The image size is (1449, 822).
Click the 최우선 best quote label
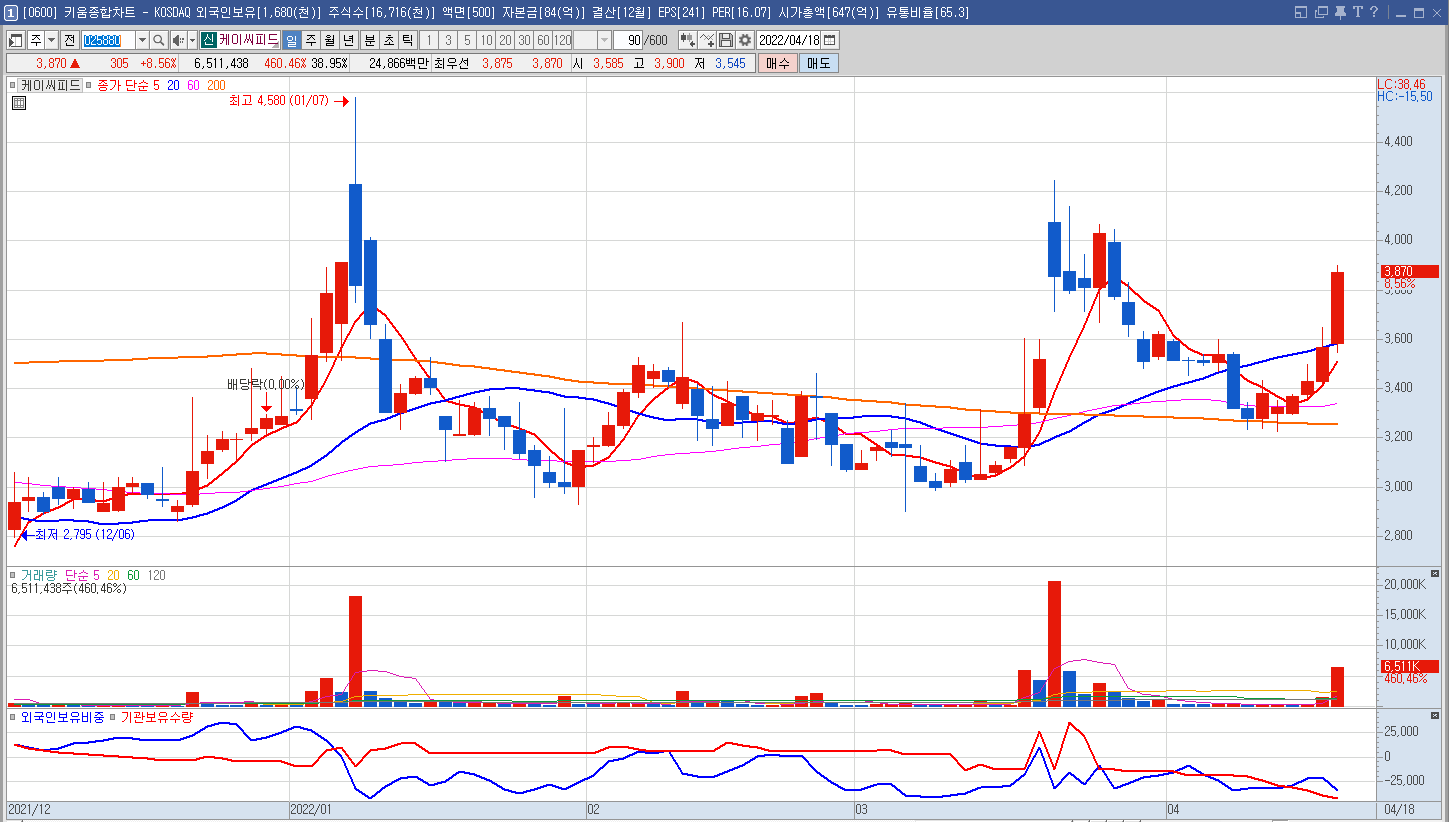coord(452,63)
